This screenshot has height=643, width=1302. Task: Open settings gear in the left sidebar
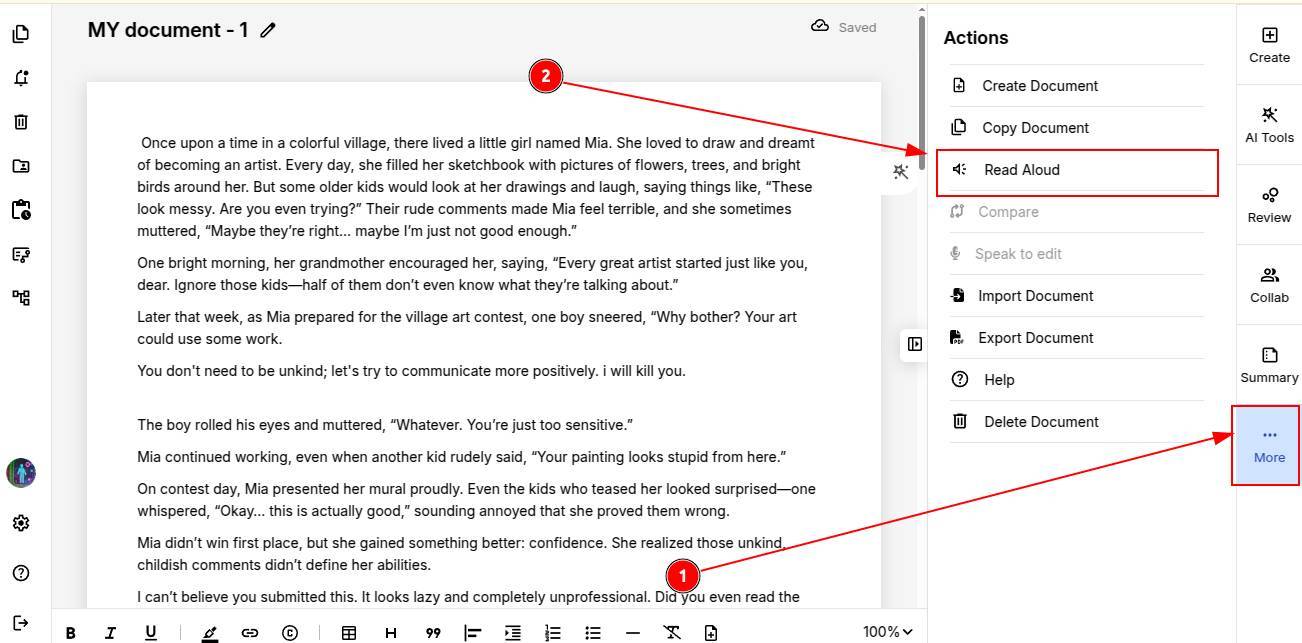pos(21,523)
